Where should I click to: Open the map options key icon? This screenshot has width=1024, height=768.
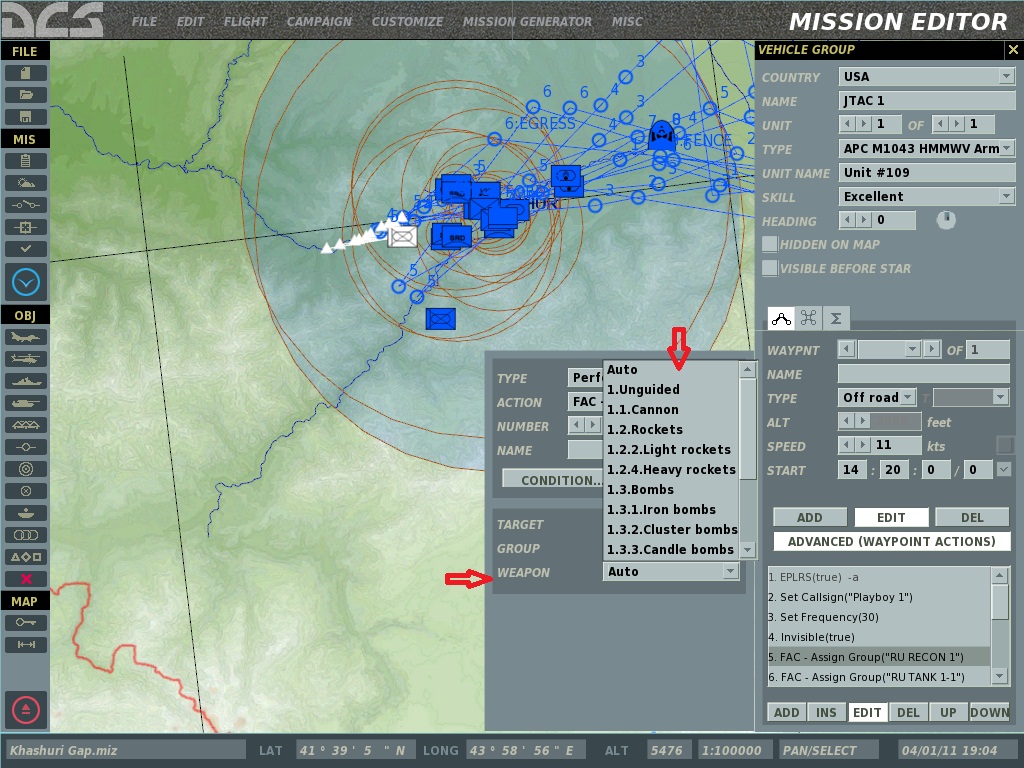pos(25,623)
